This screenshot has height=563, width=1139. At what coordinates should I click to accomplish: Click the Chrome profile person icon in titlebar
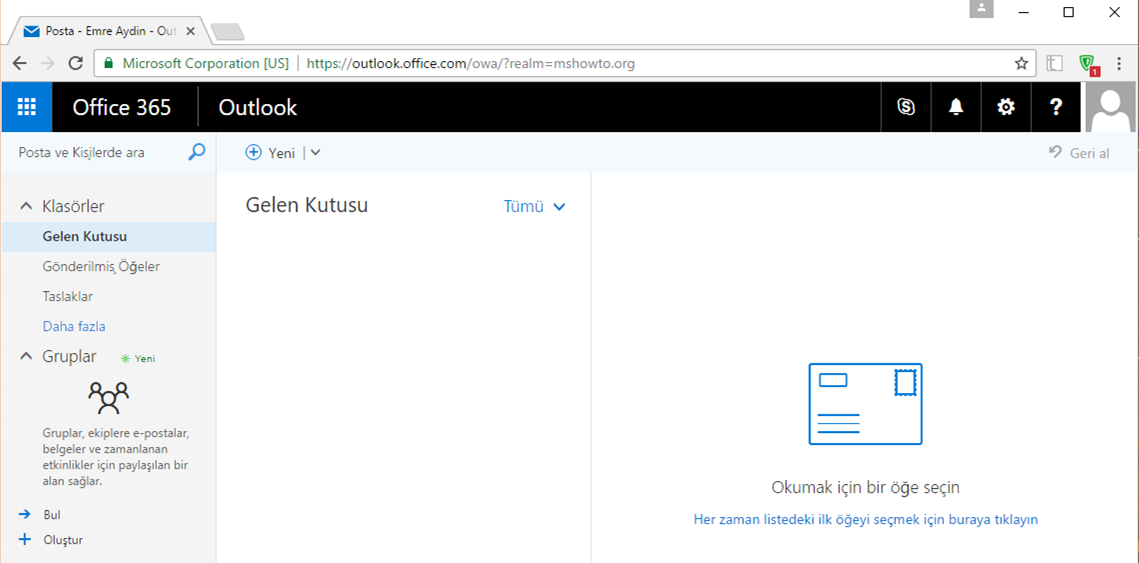981,9
